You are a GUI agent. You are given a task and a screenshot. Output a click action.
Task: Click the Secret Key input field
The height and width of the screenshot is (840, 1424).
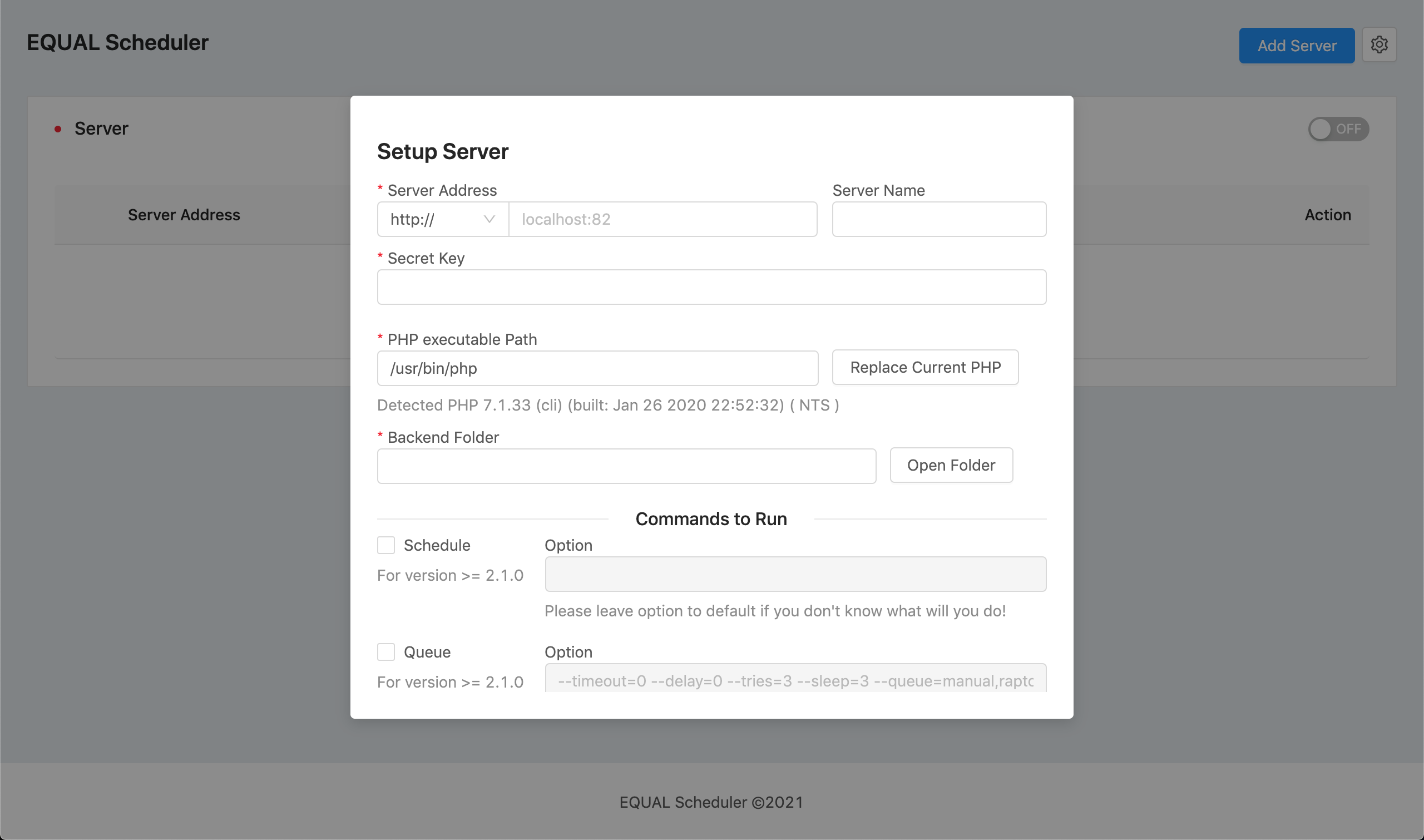point(711,287)
